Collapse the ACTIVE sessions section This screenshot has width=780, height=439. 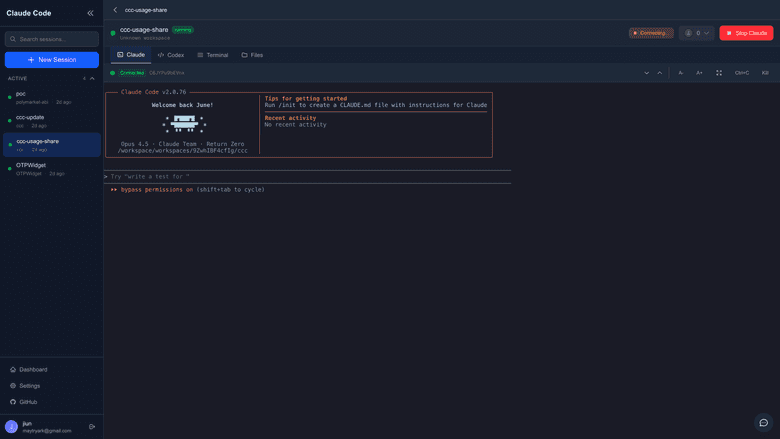(x=92, y=79)
